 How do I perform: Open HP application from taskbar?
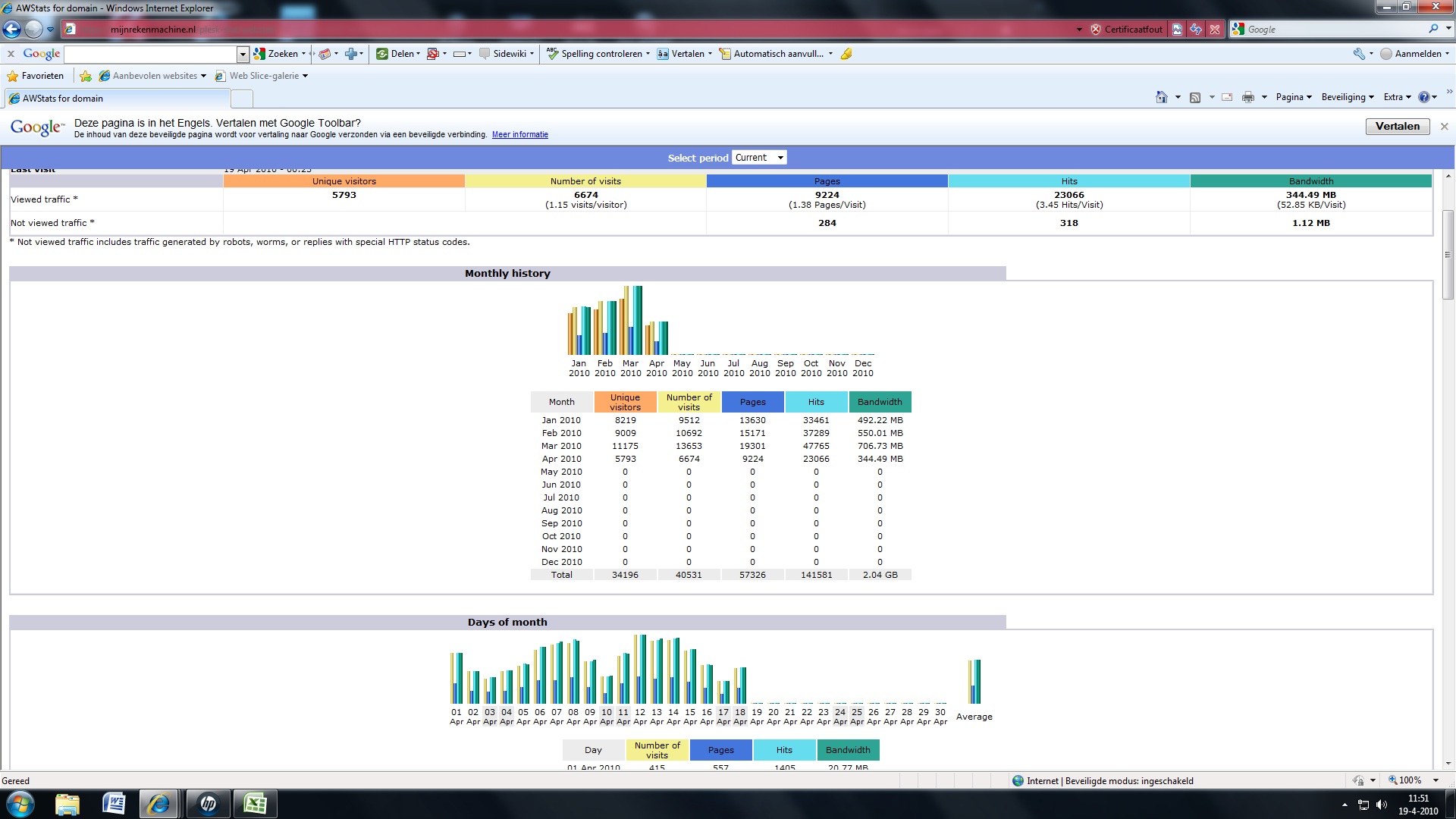point(207,804)
